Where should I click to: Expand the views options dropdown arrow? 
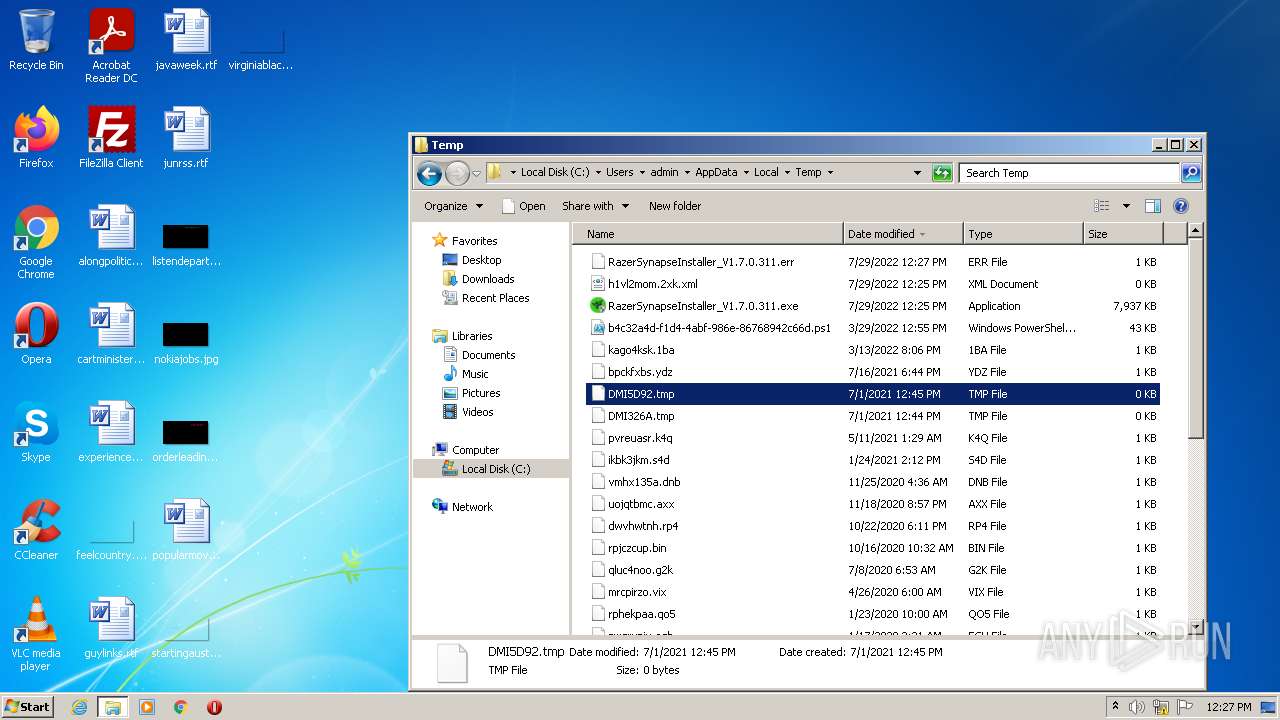(x=1125, y=206)
